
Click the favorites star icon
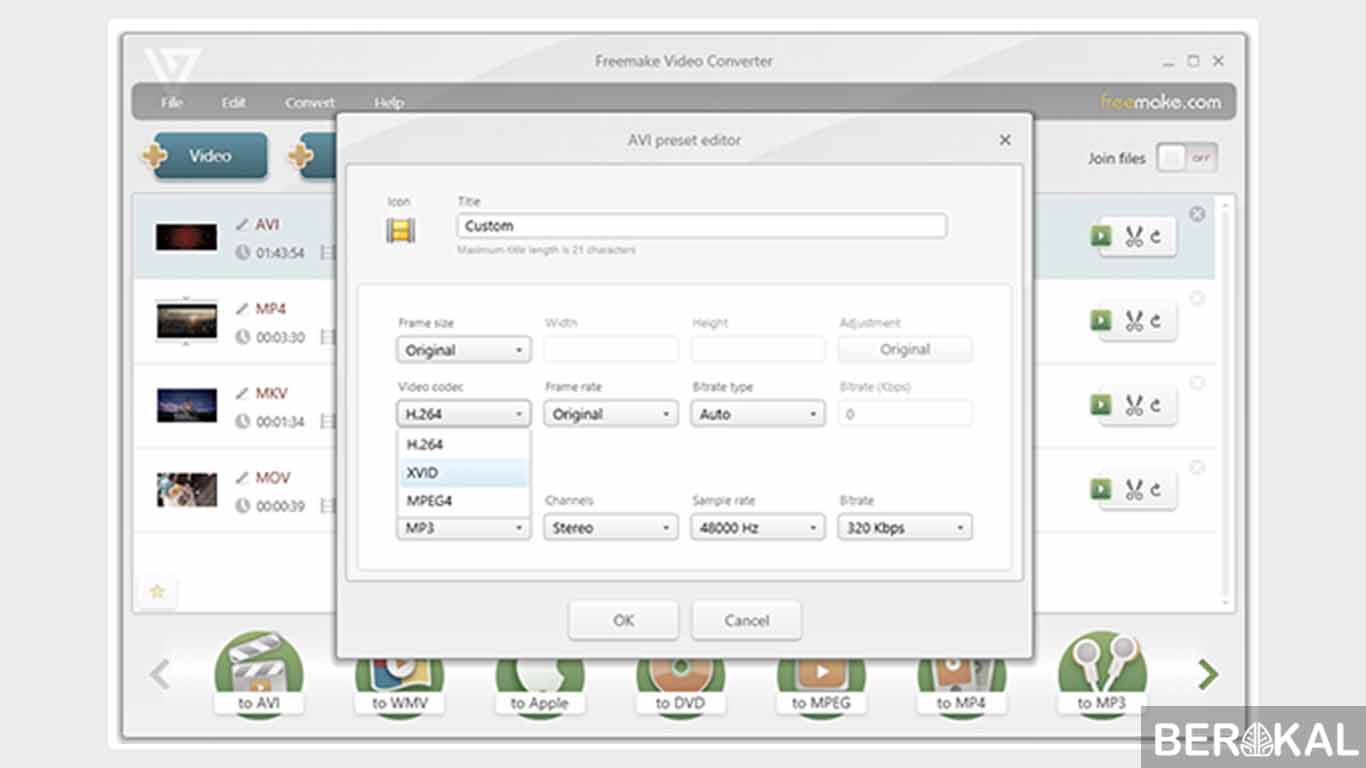[157, 591]
